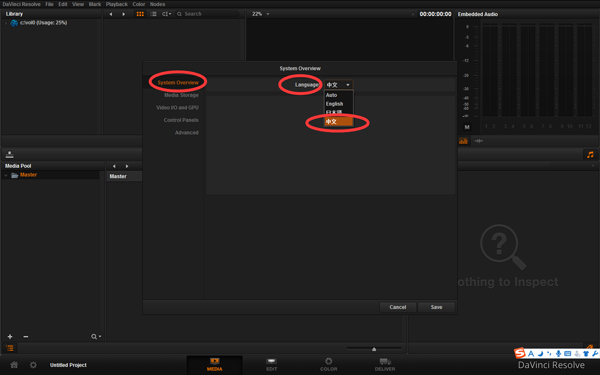
Task: Select System Overview in preferences sidebar
Action: tap(178, 83)
